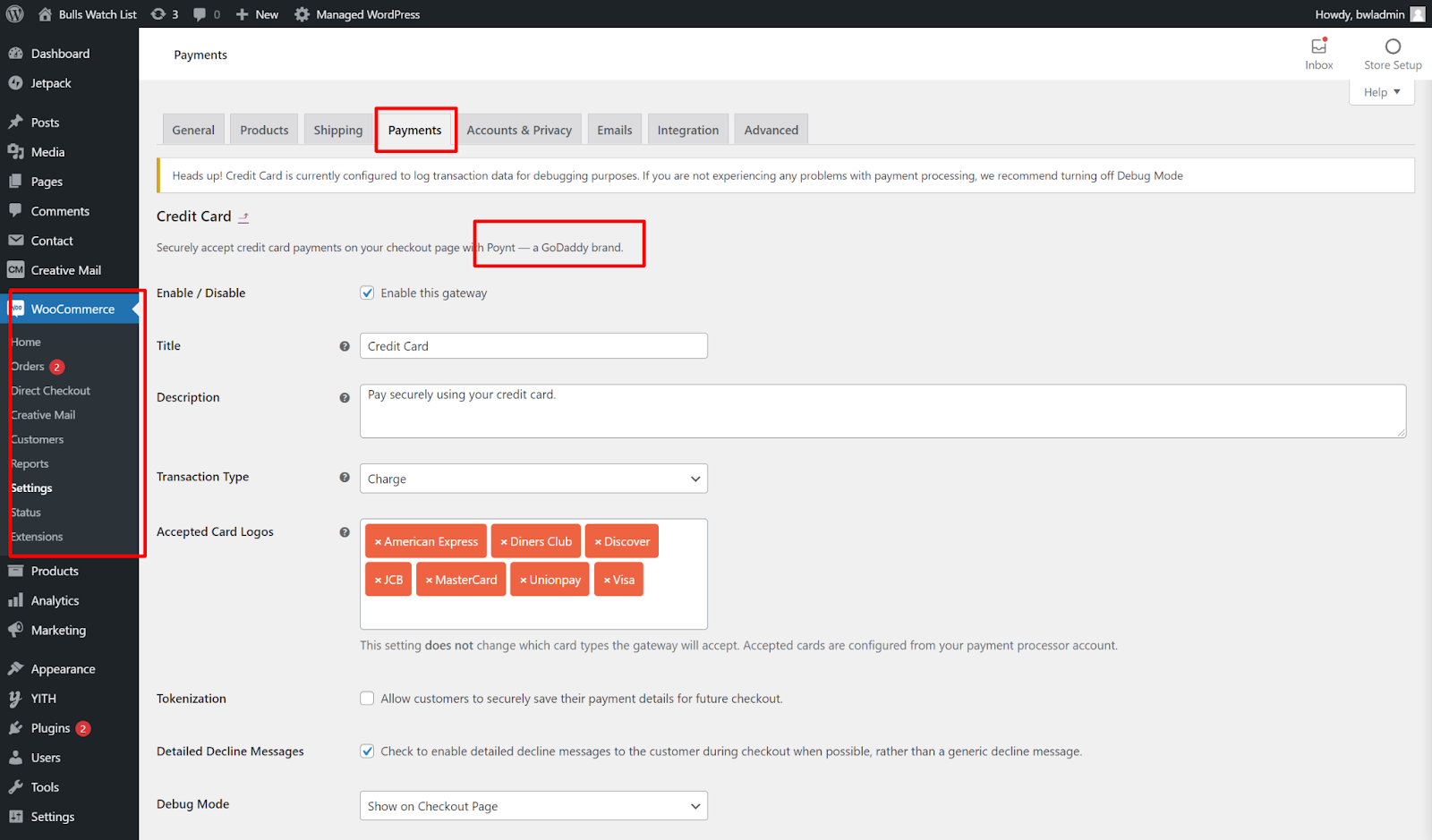Click the Plugins plug icon
The height and width of the screenshot is (840, 1432).
point(15,728)
